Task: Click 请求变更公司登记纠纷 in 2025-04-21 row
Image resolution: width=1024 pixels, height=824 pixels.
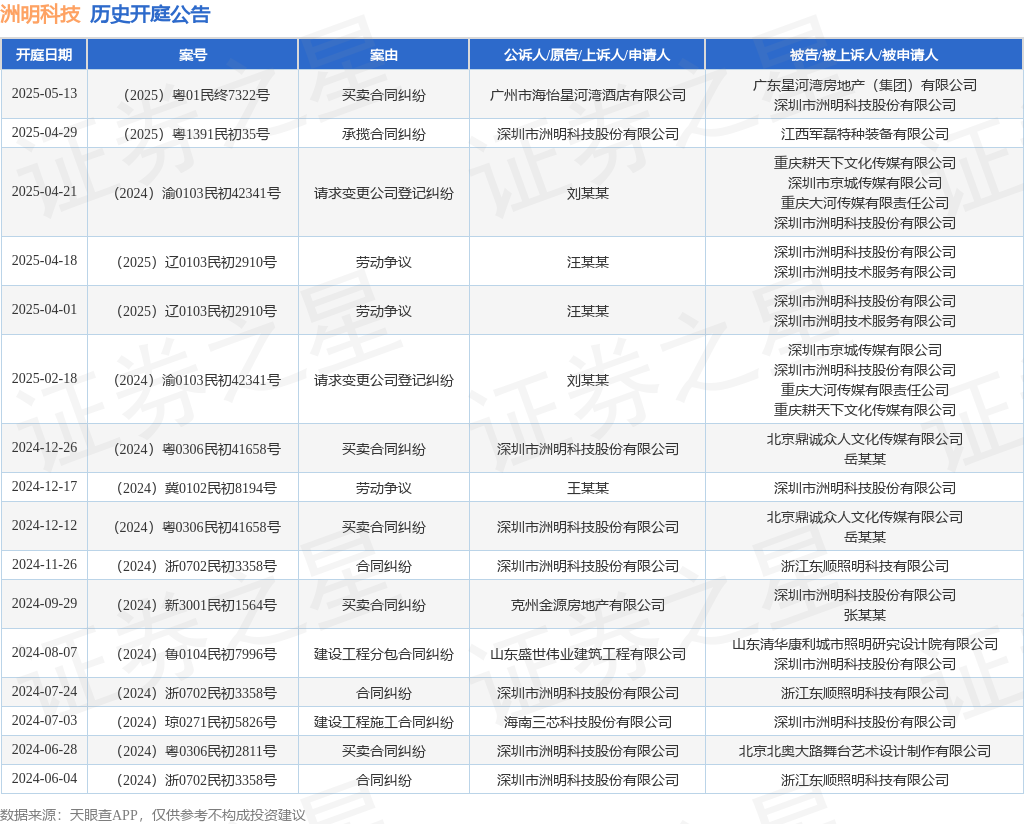Action: [383, 193]
